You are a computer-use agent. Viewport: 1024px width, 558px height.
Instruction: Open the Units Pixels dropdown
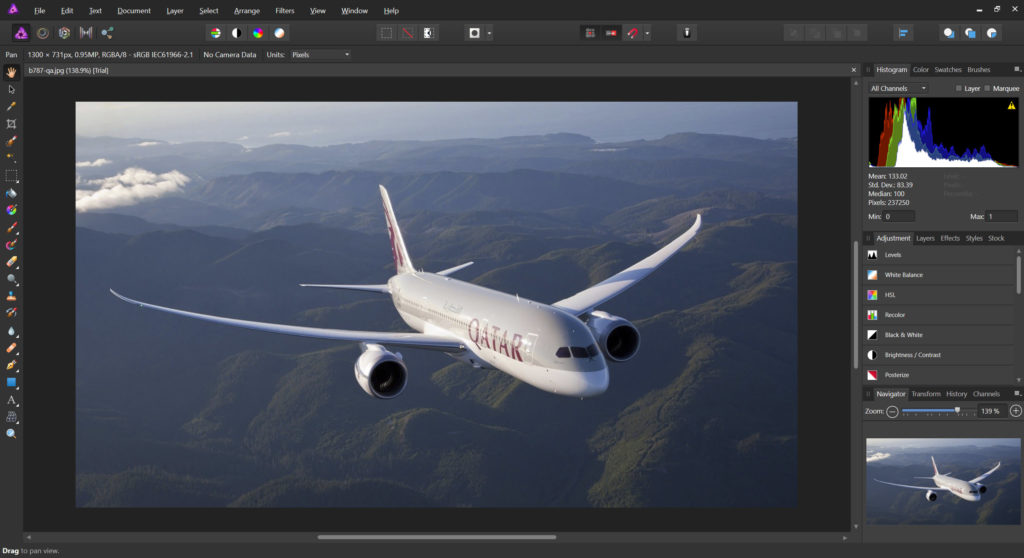[320, 55]
